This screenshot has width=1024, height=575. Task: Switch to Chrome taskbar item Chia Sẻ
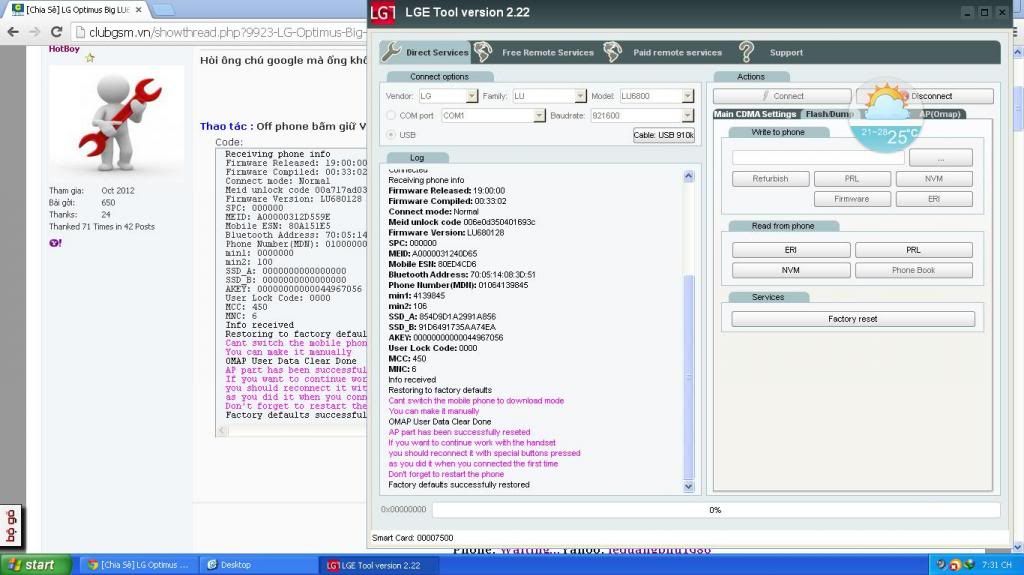coord(138,565)
